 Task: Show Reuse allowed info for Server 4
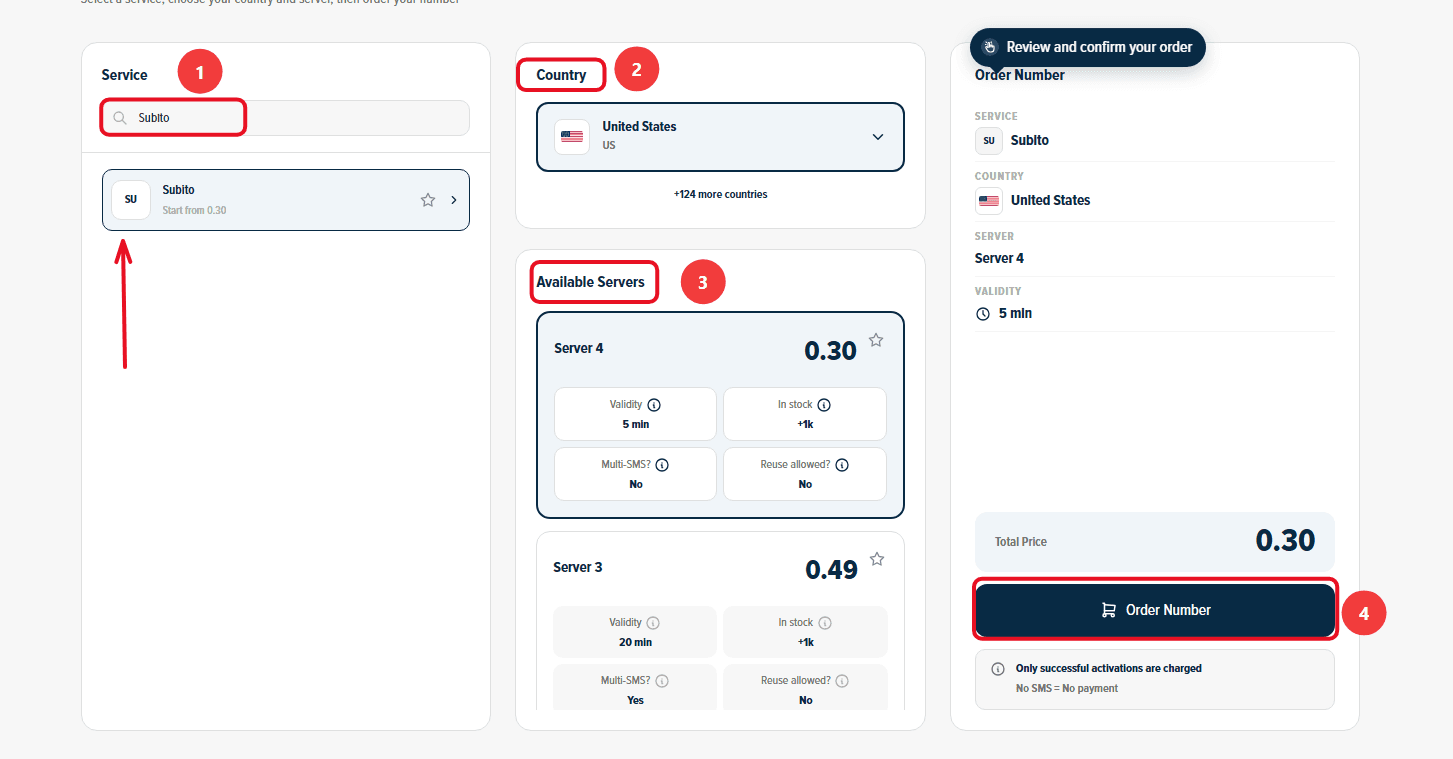(842, 465)
